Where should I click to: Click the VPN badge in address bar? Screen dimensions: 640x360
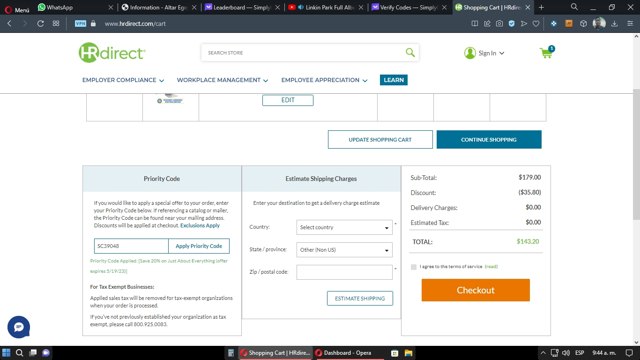pos(80,24)
